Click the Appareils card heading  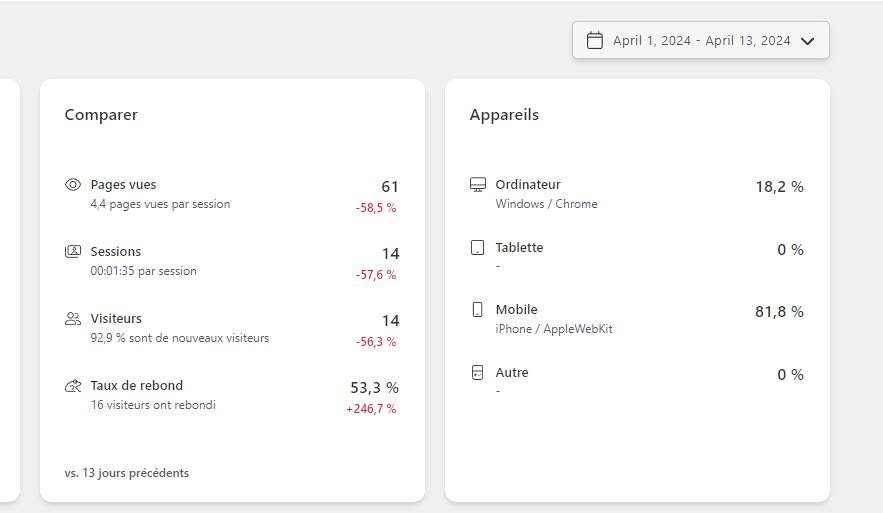pyautogui.click(x=504, y=115)
